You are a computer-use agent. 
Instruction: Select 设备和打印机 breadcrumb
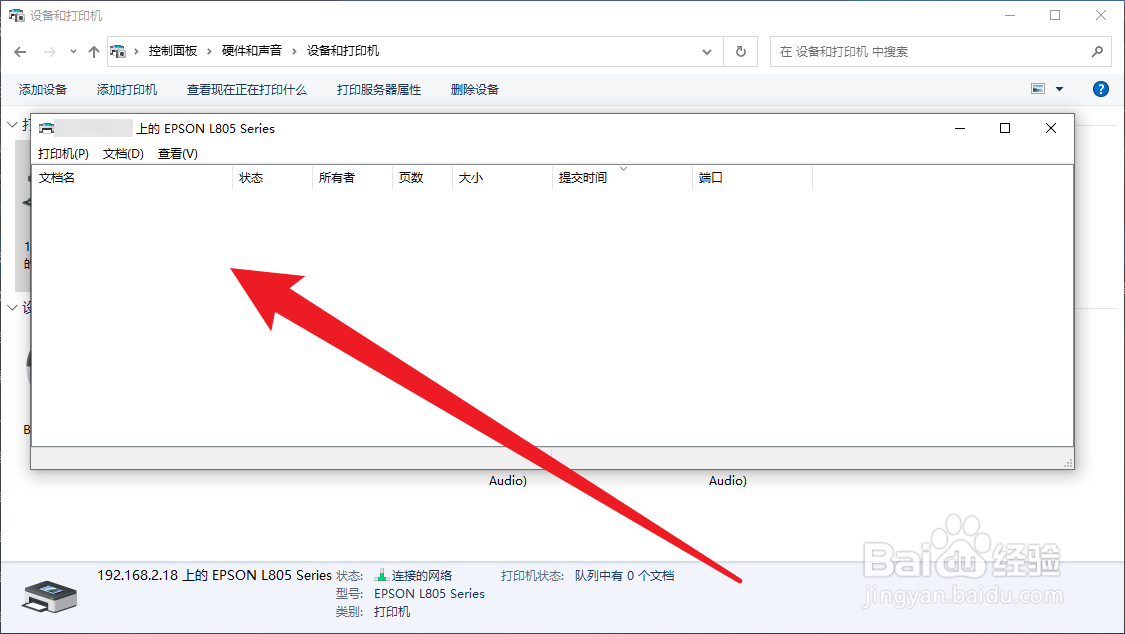[343, 51]
